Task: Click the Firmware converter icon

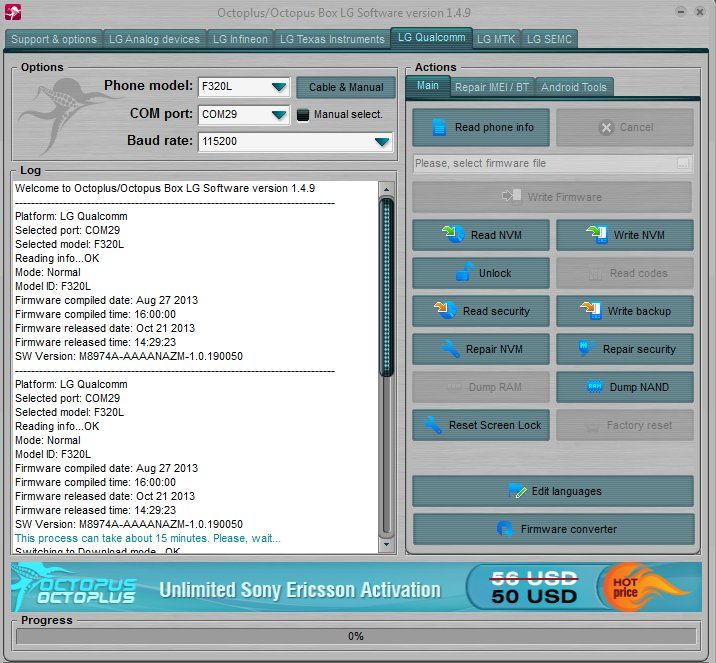Action: (505, 528)
